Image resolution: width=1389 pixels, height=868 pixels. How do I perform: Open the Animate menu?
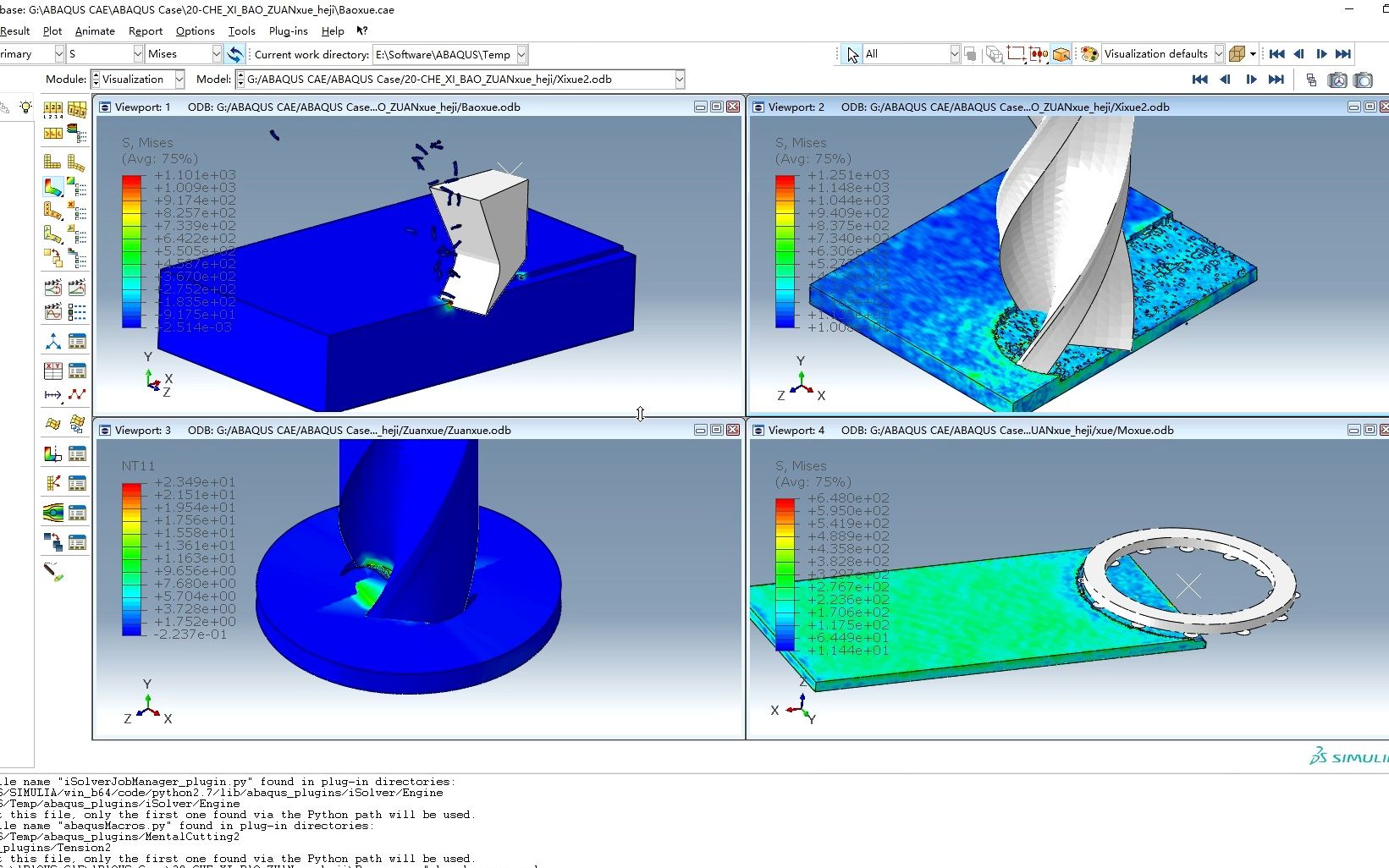click(95, 31)
